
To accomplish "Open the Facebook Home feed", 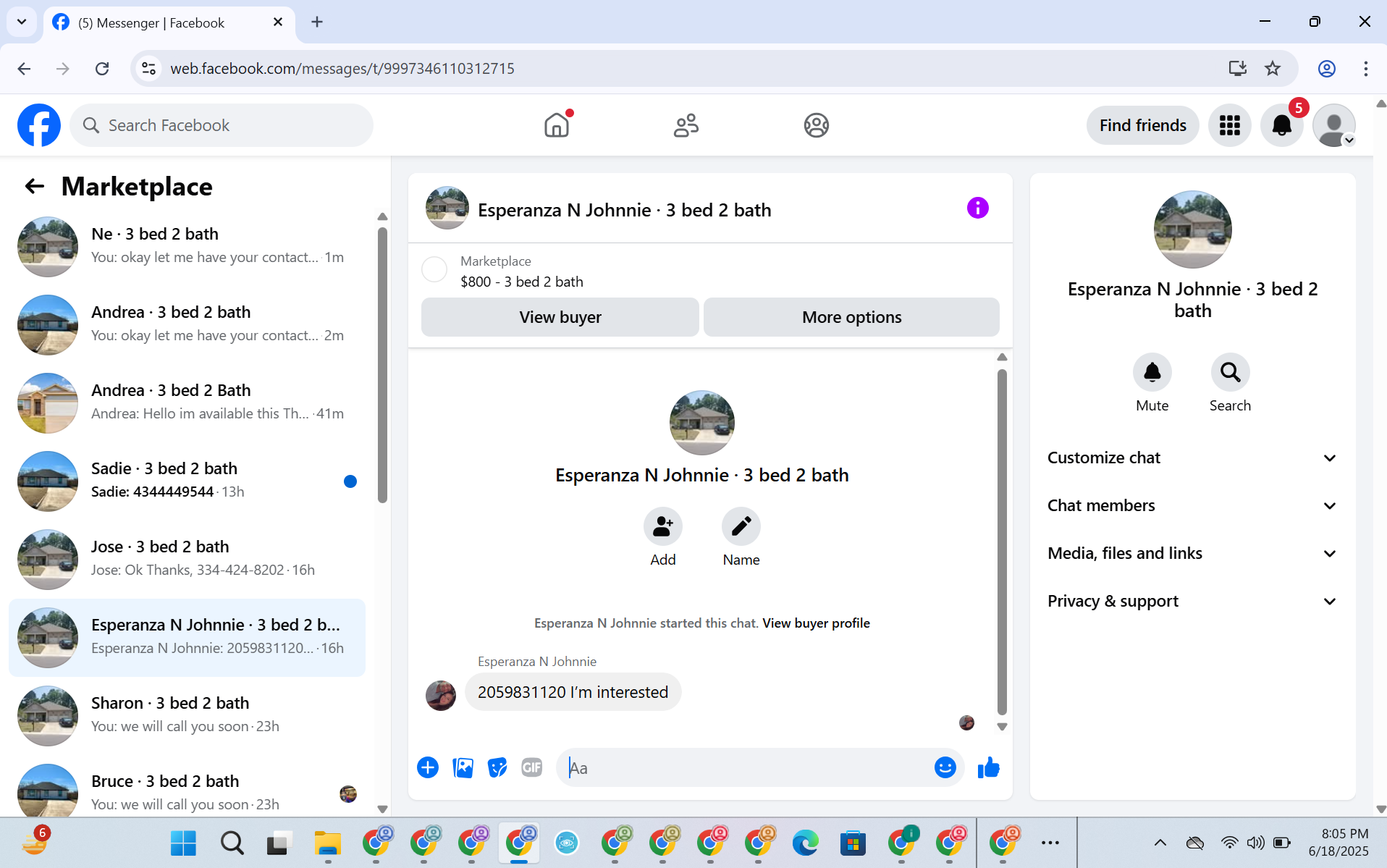I will coord(557,125).
